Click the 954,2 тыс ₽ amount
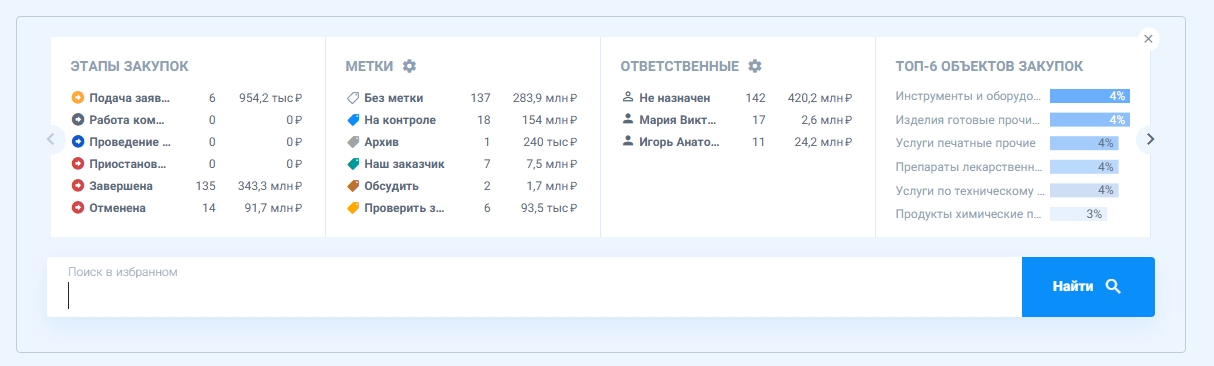 270,98
